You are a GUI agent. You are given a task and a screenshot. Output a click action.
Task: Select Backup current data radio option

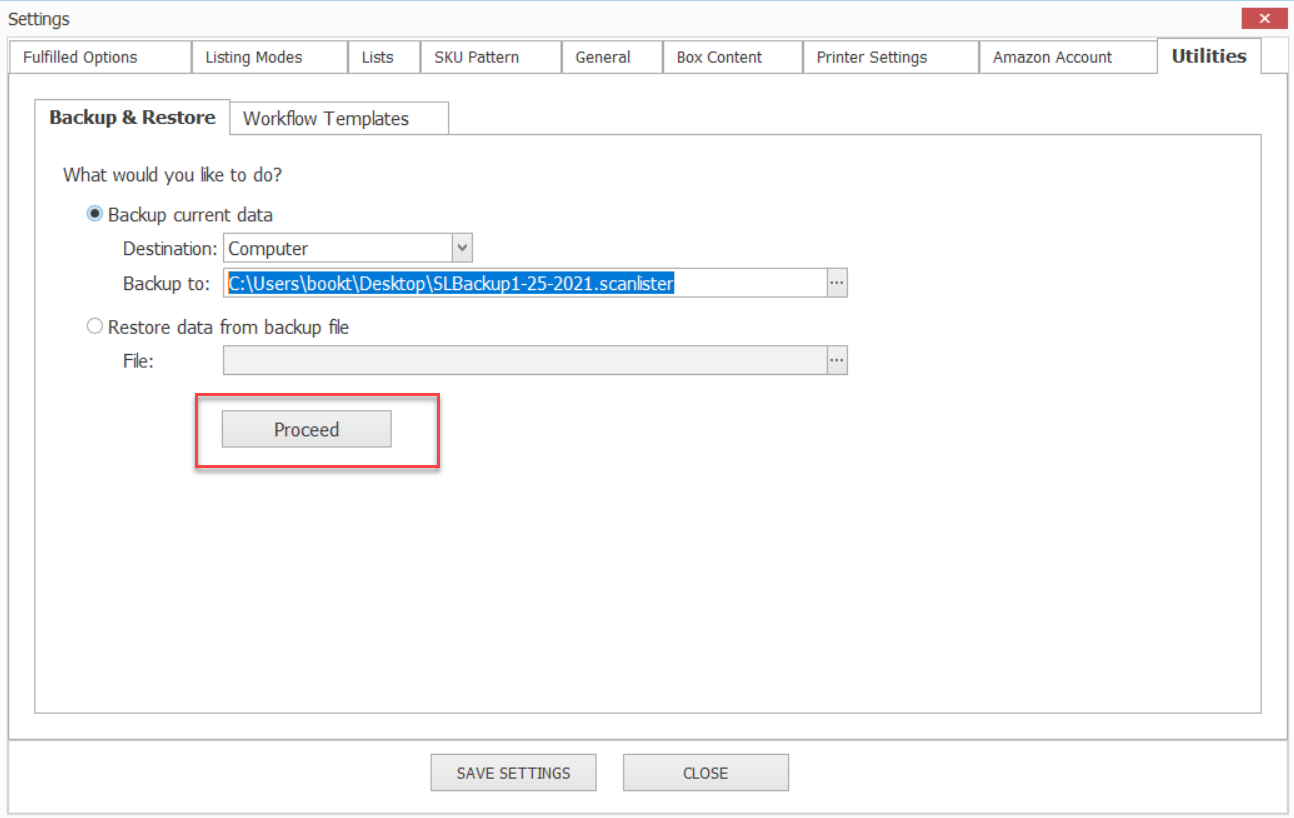(x=96, y=214)
